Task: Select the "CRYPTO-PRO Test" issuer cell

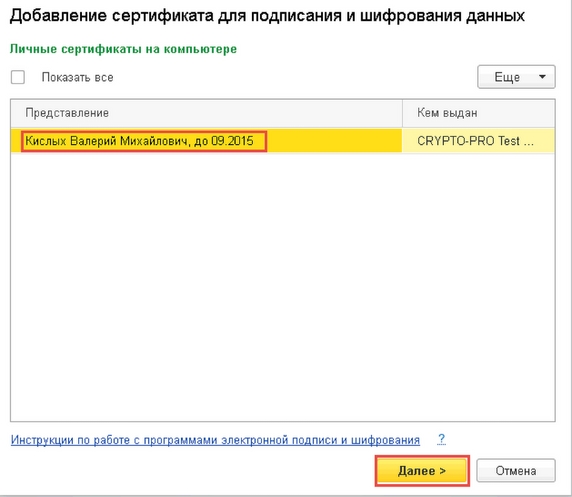Action: [x=479, y=140]
